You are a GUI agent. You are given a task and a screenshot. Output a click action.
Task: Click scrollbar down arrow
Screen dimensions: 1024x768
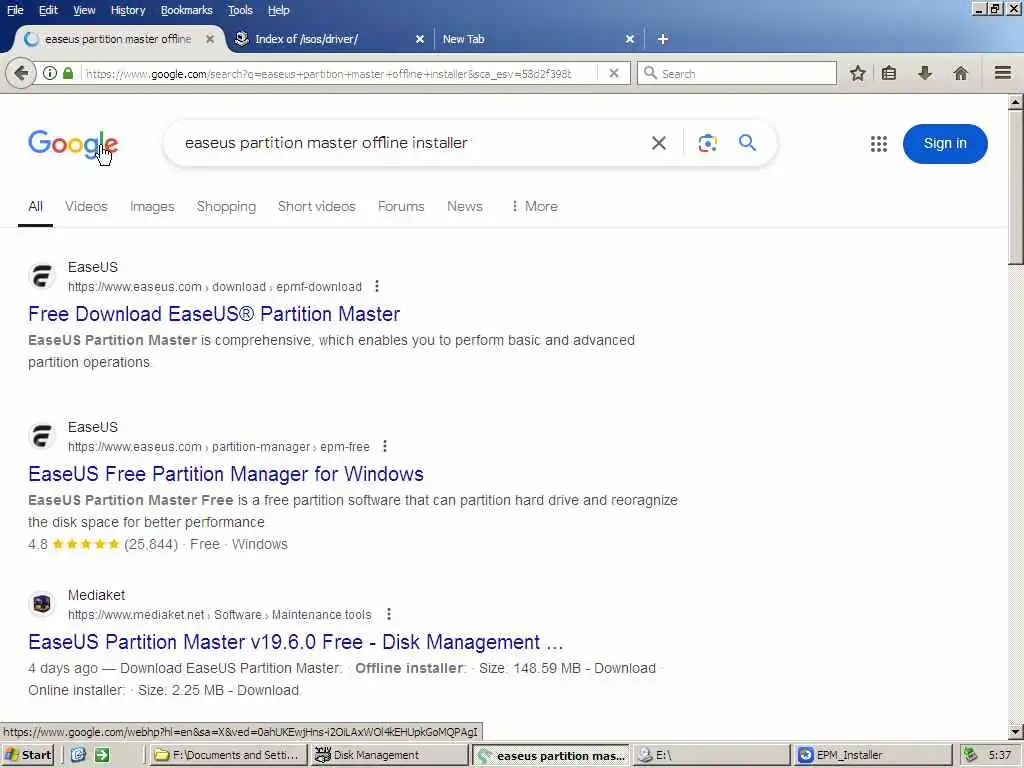pos(1016,732)
